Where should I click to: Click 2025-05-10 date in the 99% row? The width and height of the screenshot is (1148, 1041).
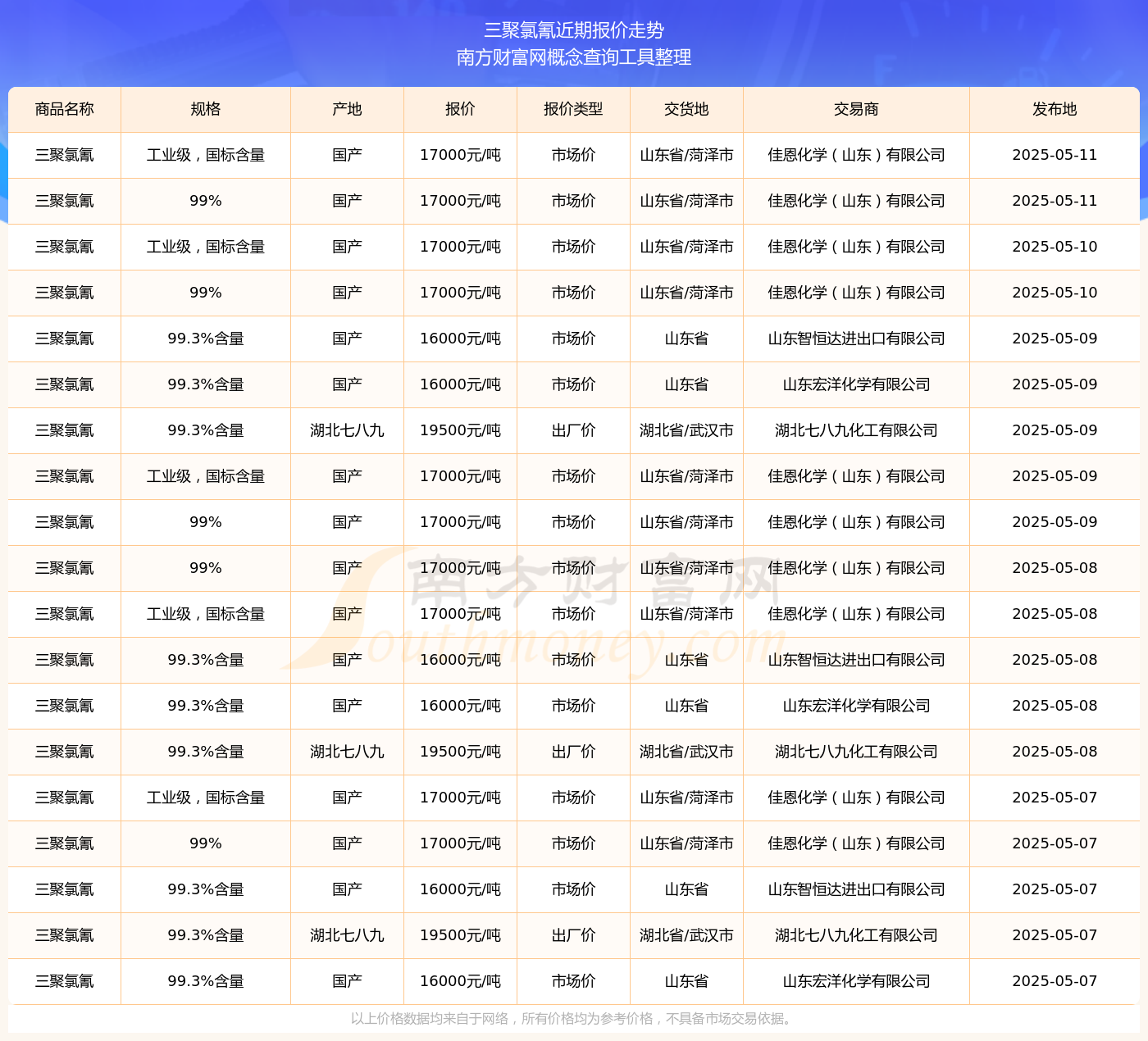click(1055, 293)
